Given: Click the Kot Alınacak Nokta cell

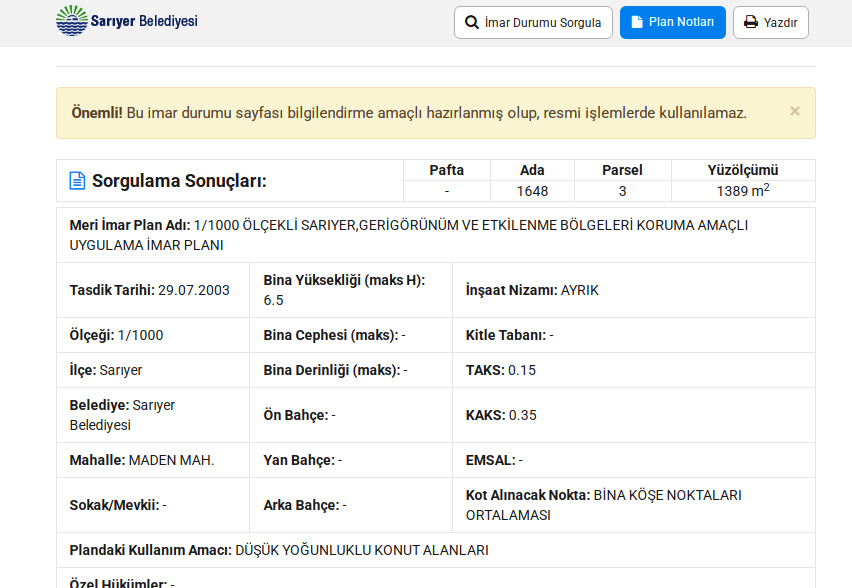Looking at the screenshot, I should point(634,505).
